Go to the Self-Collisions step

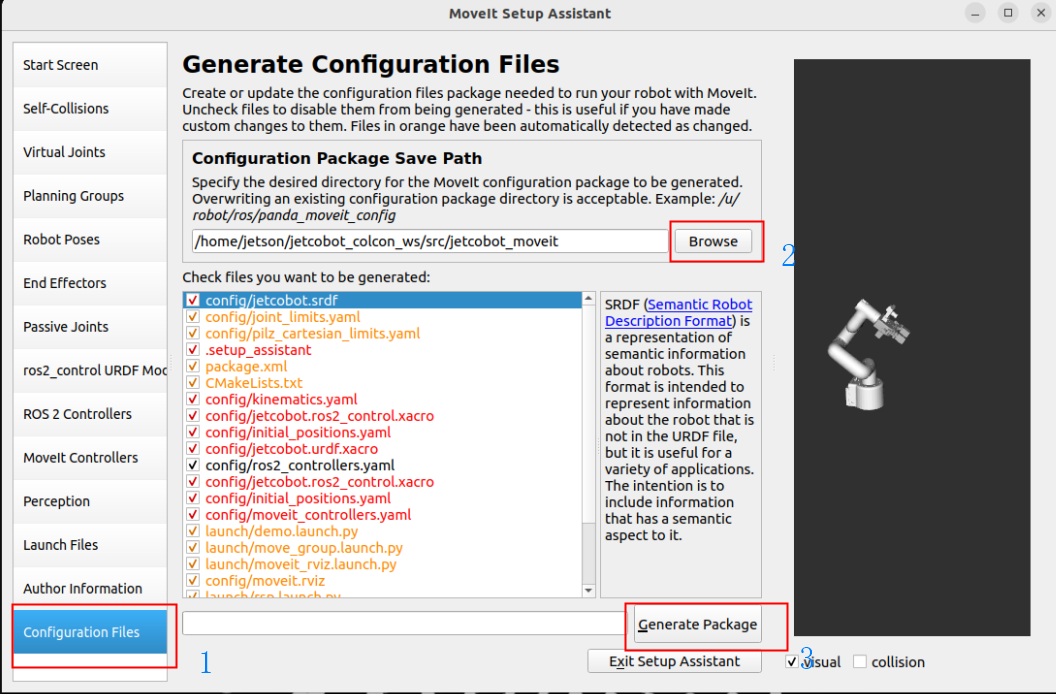pyautogui.click(x=90, y=108)
